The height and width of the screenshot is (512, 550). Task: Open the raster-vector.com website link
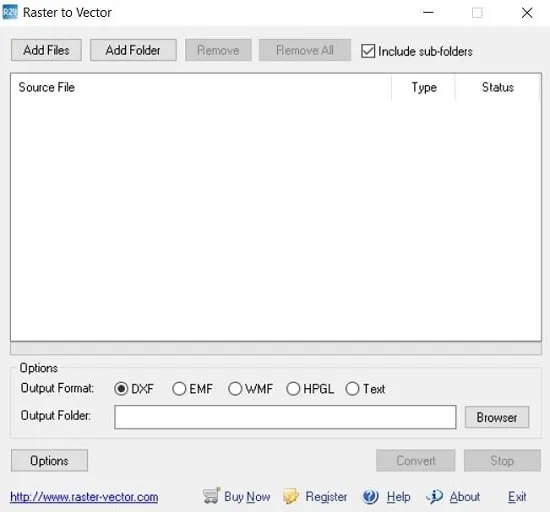point(84,497)
